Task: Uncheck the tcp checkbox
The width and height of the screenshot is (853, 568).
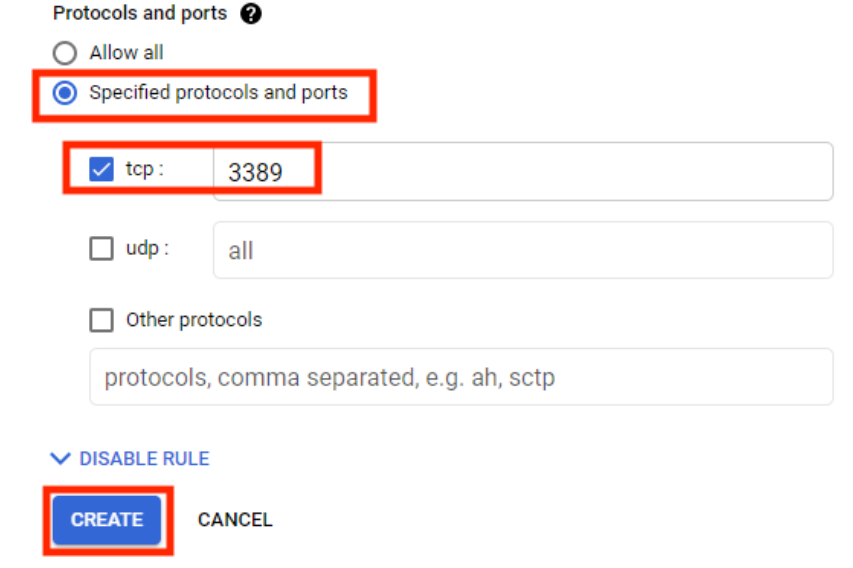Action: click(101, 169)
